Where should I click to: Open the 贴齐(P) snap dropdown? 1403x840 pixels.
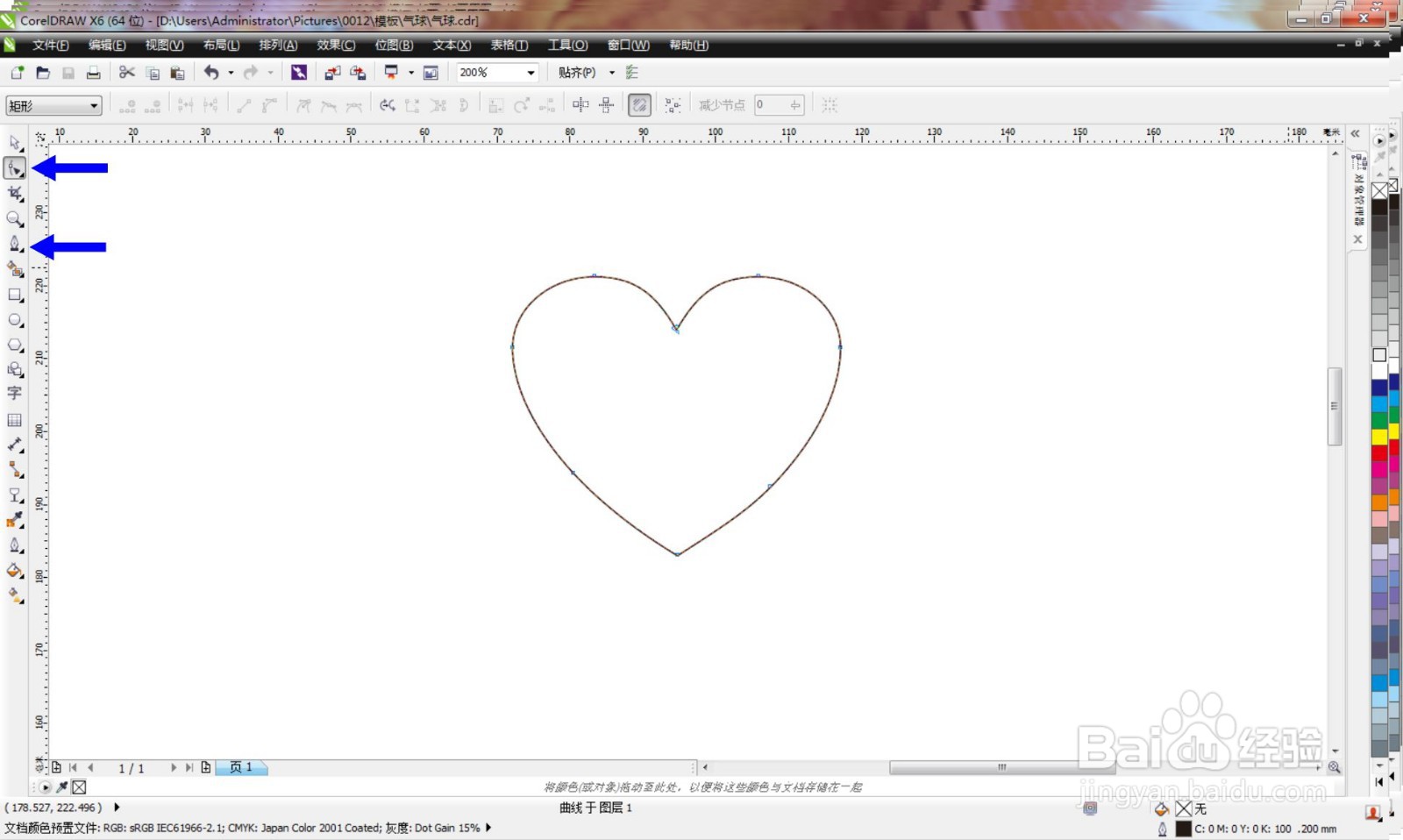tap(612, 73)
